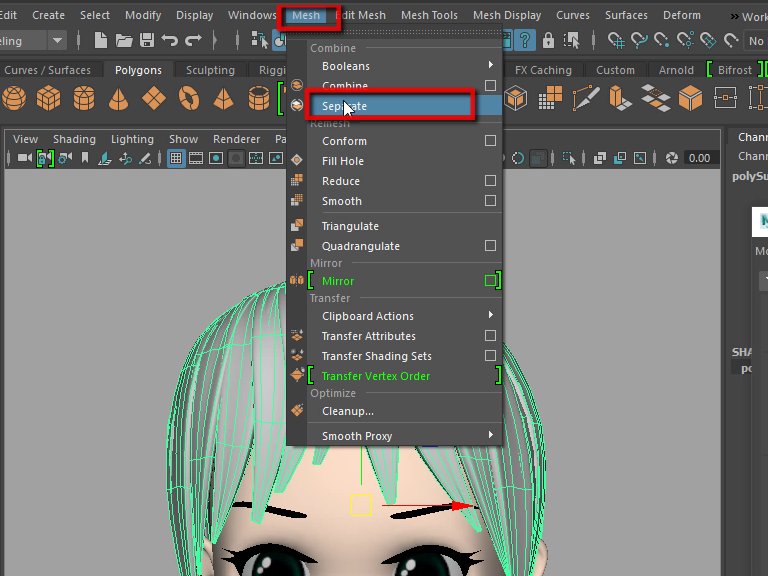768x576 pixels.
Task: Open the menu set dropdown arrow
Action: [57, 41]
